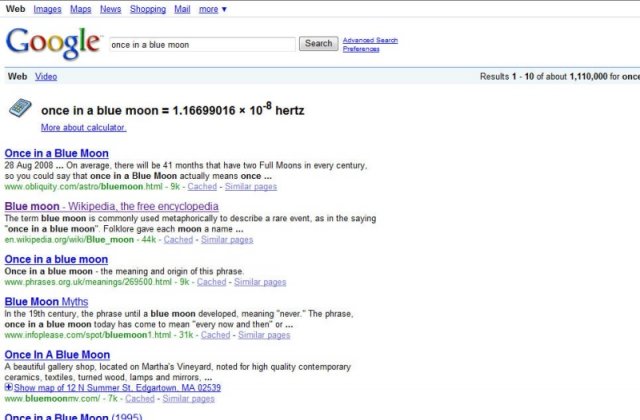
Task: Click the 'More about calculator' link
Action: pos(83,128)
